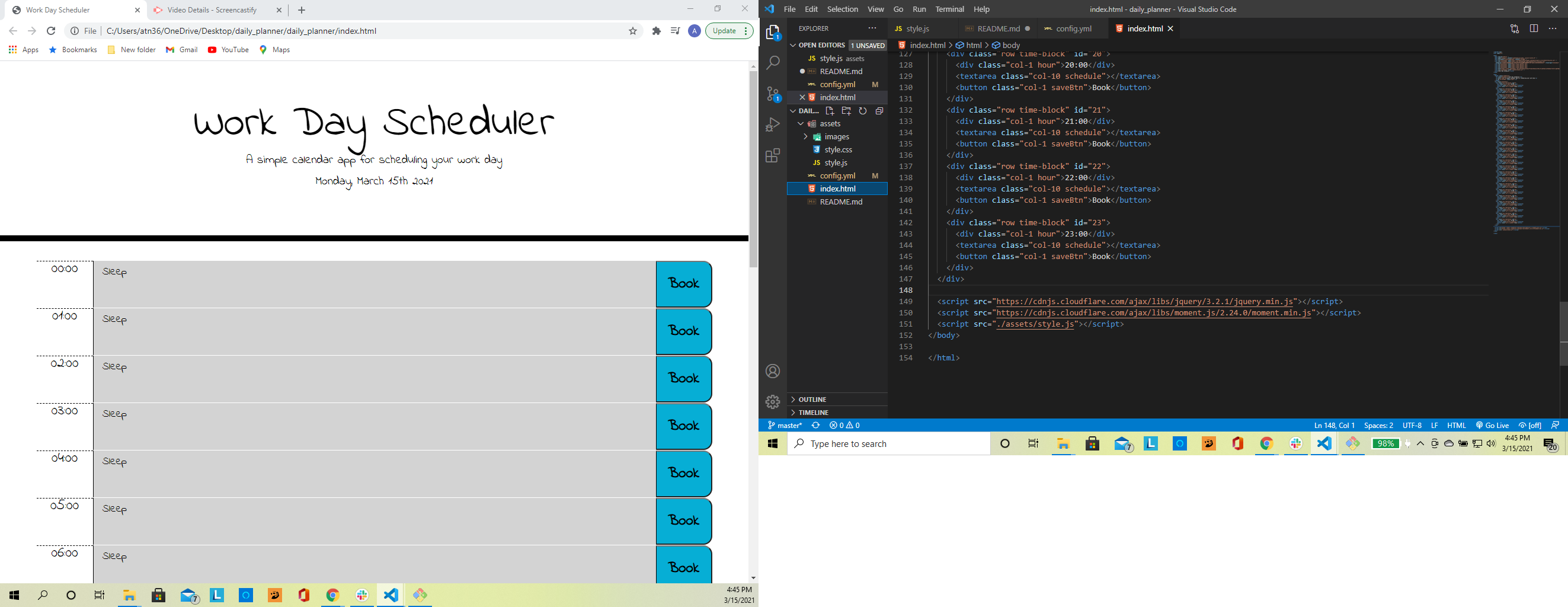
Task: Create a new file via Explorer icon
Action: [x=830, y=111]
